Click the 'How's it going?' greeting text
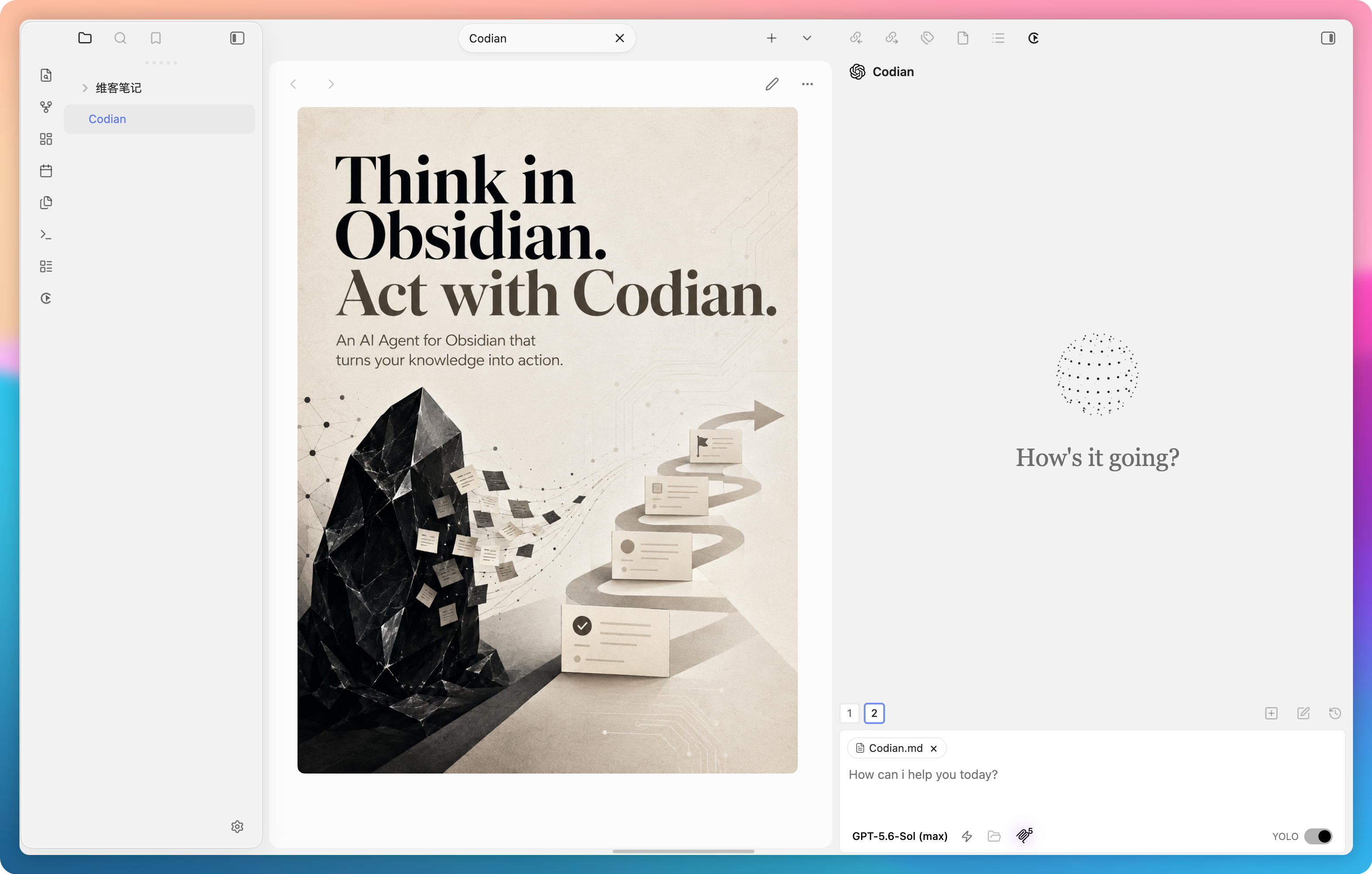The width and height of the screenshot is (1372, 874). (x=1098, y=457)
